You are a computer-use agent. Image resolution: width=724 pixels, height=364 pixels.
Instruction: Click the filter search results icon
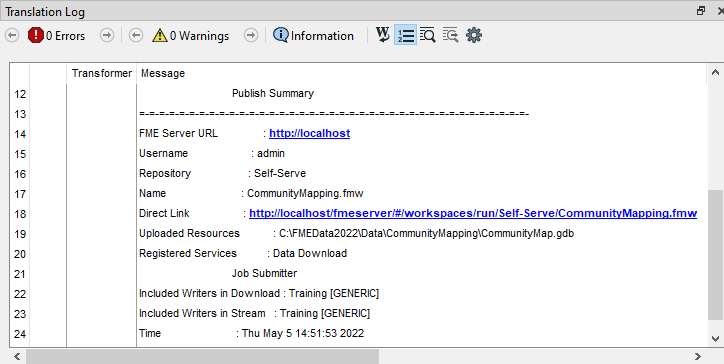tap(451, 35)
